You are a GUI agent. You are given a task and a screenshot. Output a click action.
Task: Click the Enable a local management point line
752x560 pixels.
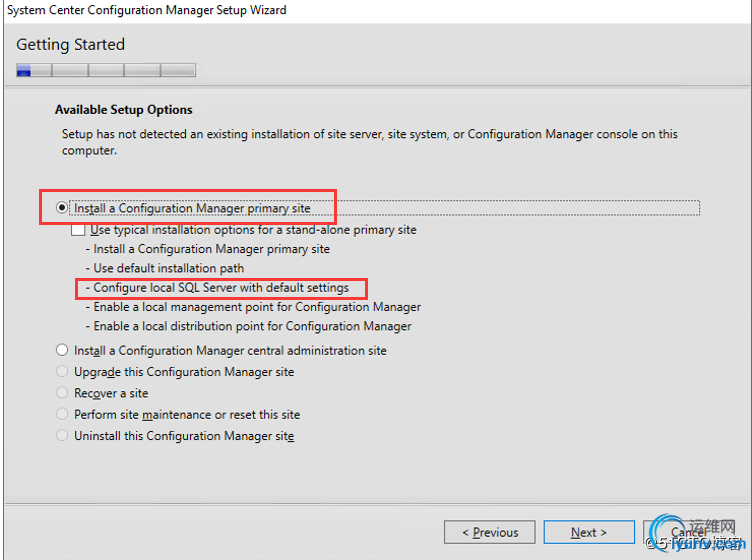tap(253, 307)
